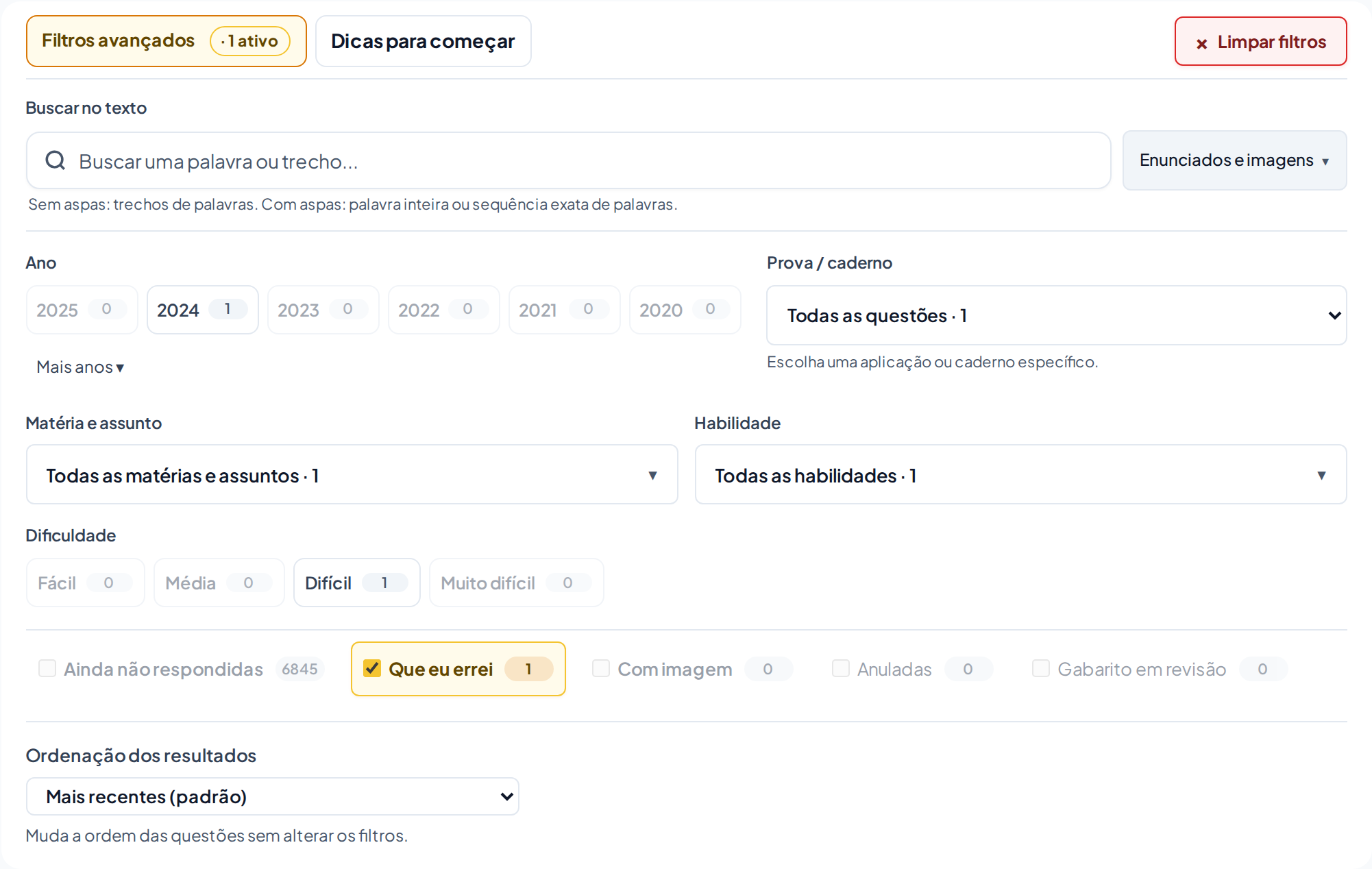Check Ainda não respondidas checkbox
This screenshot has height=869, width=1372.
(x=47, y=668)
